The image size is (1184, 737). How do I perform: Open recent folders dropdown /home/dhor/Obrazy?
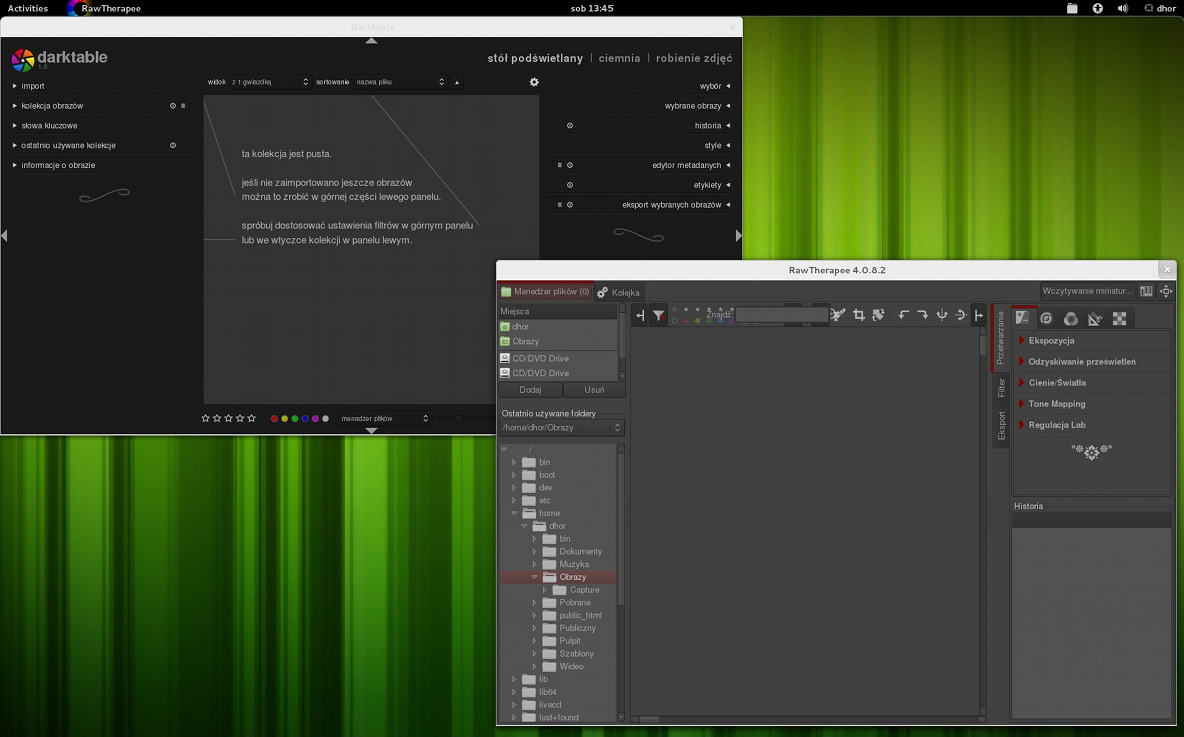pos(561,427)
